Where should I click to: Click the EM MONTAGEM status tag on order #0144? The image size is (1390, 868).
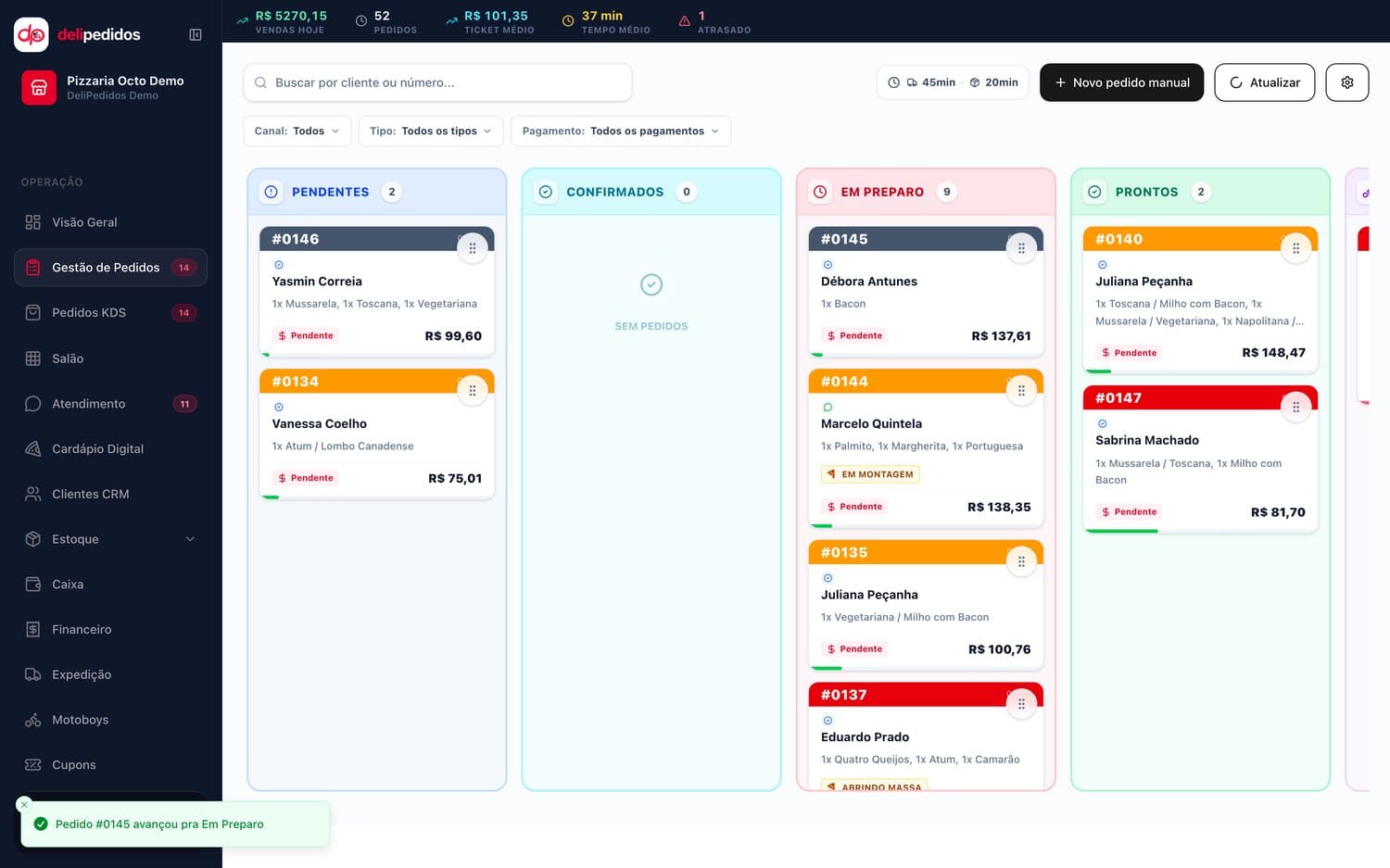point(871,474)
